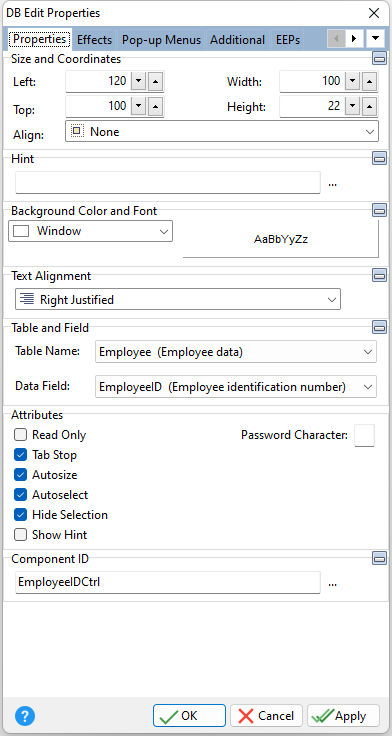
Task: Collapse the Background Color and Font section
Action: tap(379, 210)
